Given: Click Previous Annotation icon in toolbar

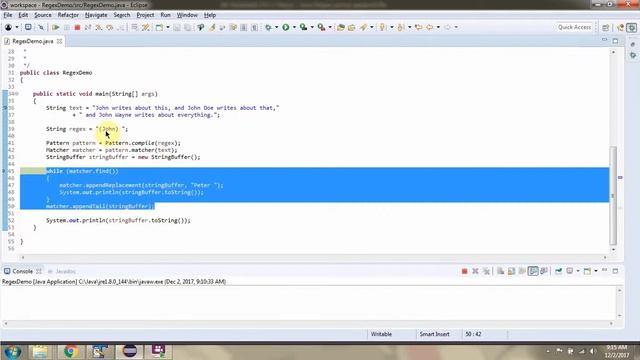Looking at the screenshot, I should click(x=401, y=27).
